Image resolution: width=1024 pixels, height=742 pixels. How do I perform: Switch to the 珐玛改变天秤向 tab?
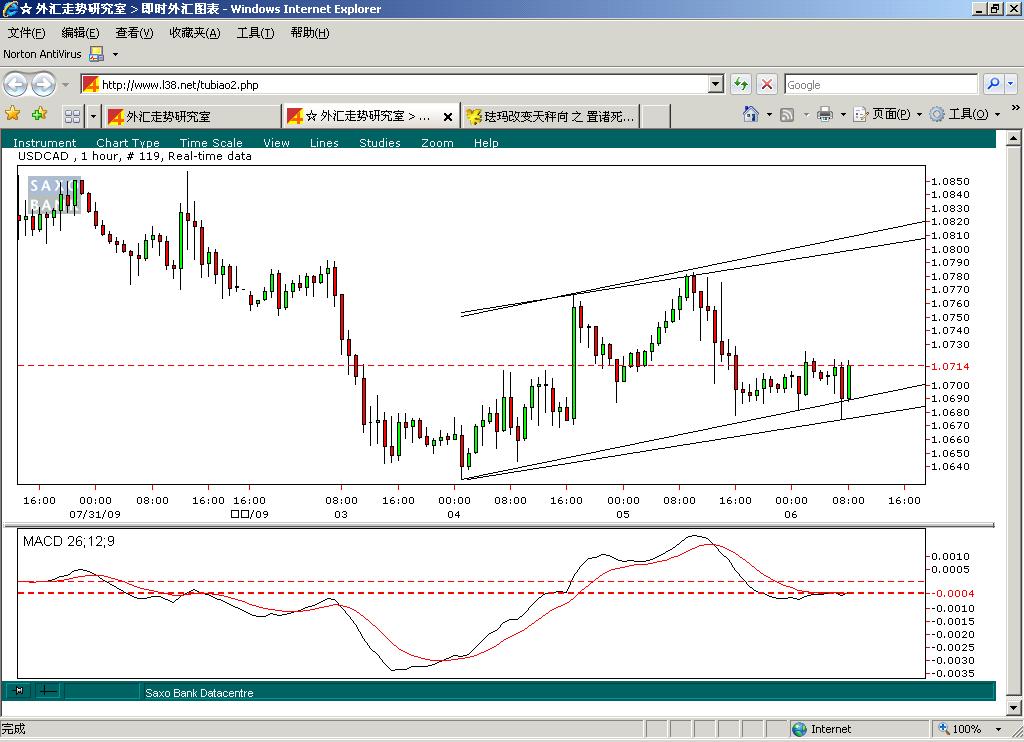pos(550,116)
